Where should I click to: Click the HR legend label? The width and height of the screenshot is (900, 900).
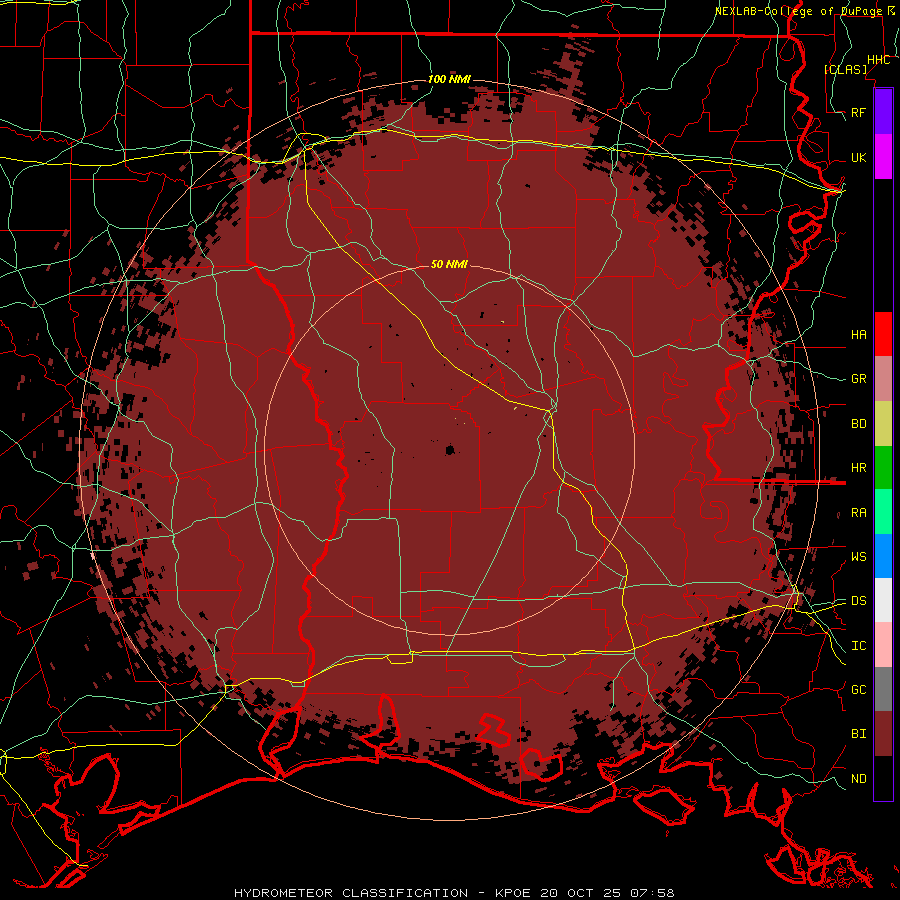[x=858, y=468]
